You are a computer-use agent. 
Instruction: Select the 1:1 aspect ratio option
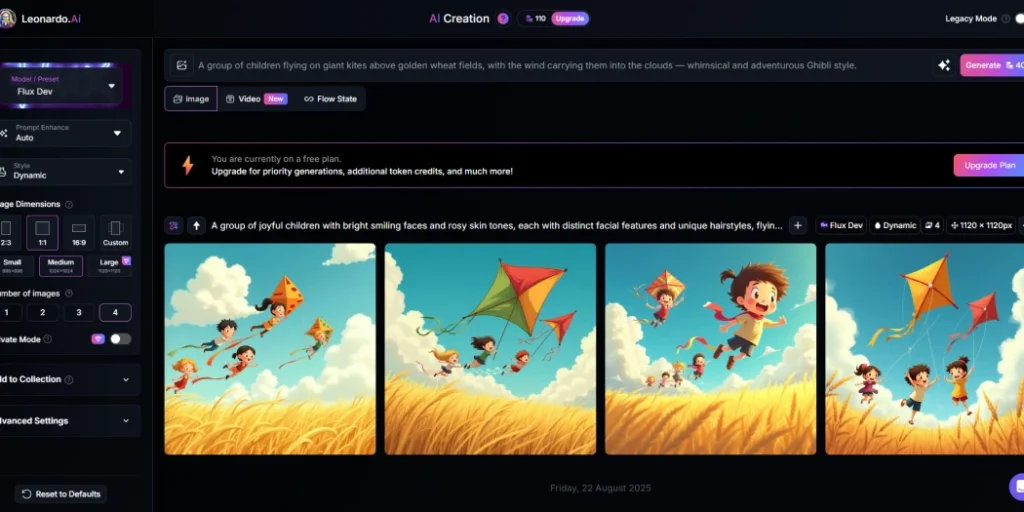coord(42,233)
